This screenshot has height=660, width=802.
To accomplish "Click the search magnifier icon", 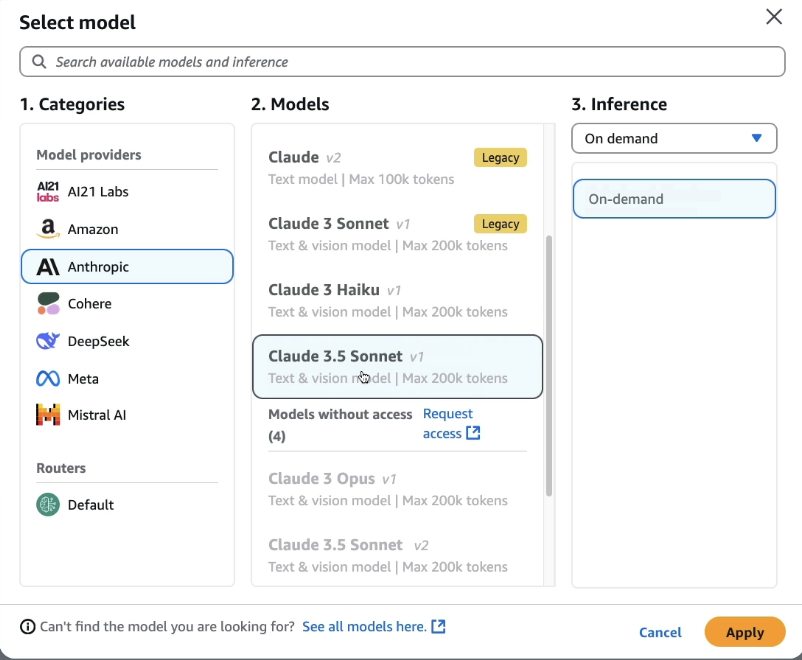I will click(x=39, y=62).
